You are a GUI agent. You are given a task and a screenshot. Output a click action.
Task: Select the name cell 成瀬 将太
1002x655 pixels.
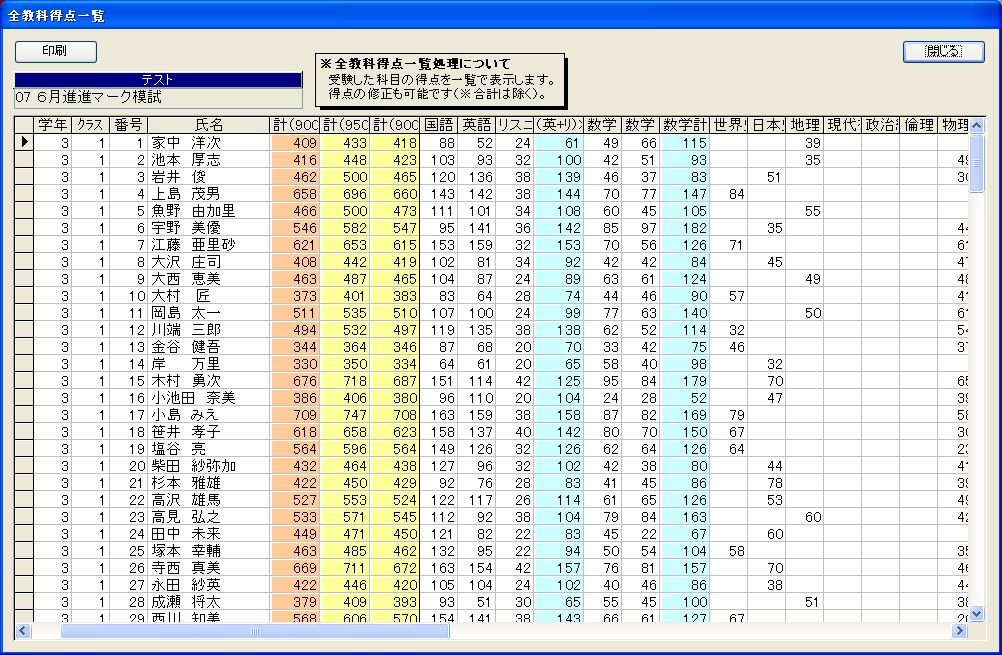pyautogui.click(x=208, y=602)
